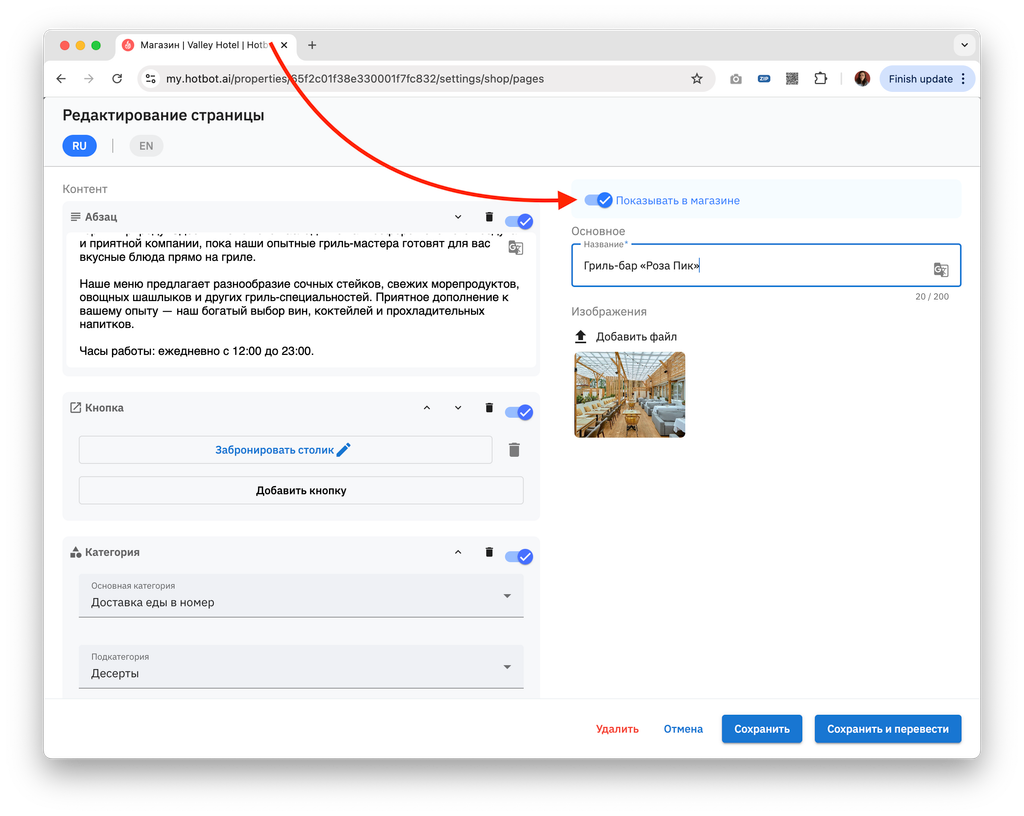Click Добавить кнопку
The height and width of the screenshot is (816, 1024).
[301, 490]
